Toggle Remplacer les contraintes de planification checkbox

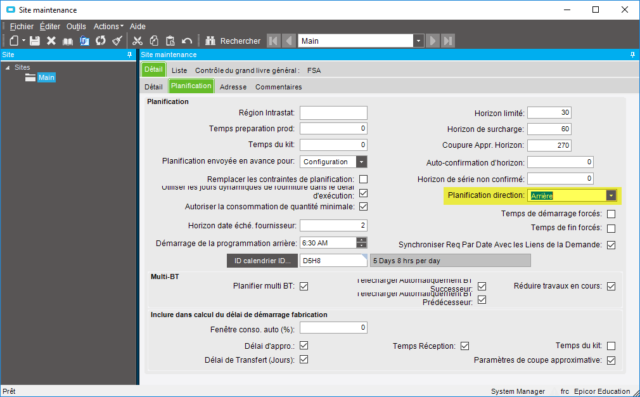[363, 179]
